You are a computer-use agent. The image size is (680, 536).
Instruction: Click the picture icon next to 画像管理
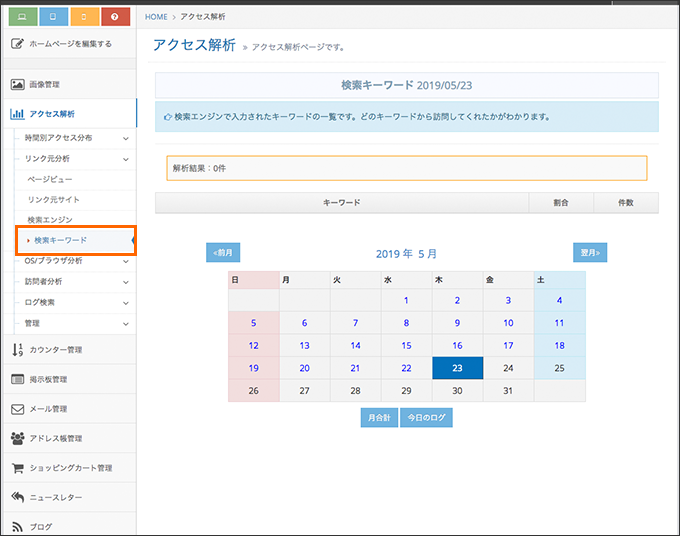(x=17, y=84)
